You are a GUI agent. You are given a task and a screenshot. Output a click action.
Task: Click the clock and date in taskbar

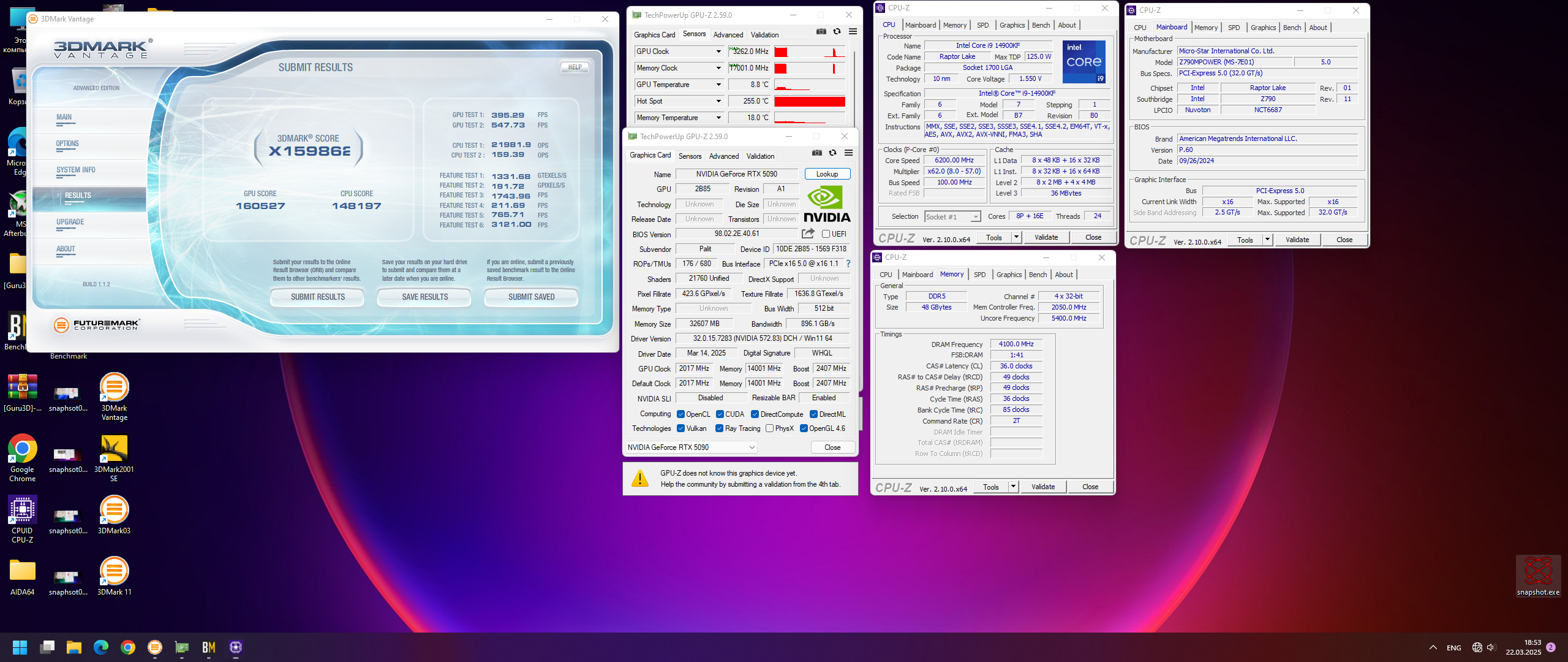pyautogui.click(x=1523, y=647)
